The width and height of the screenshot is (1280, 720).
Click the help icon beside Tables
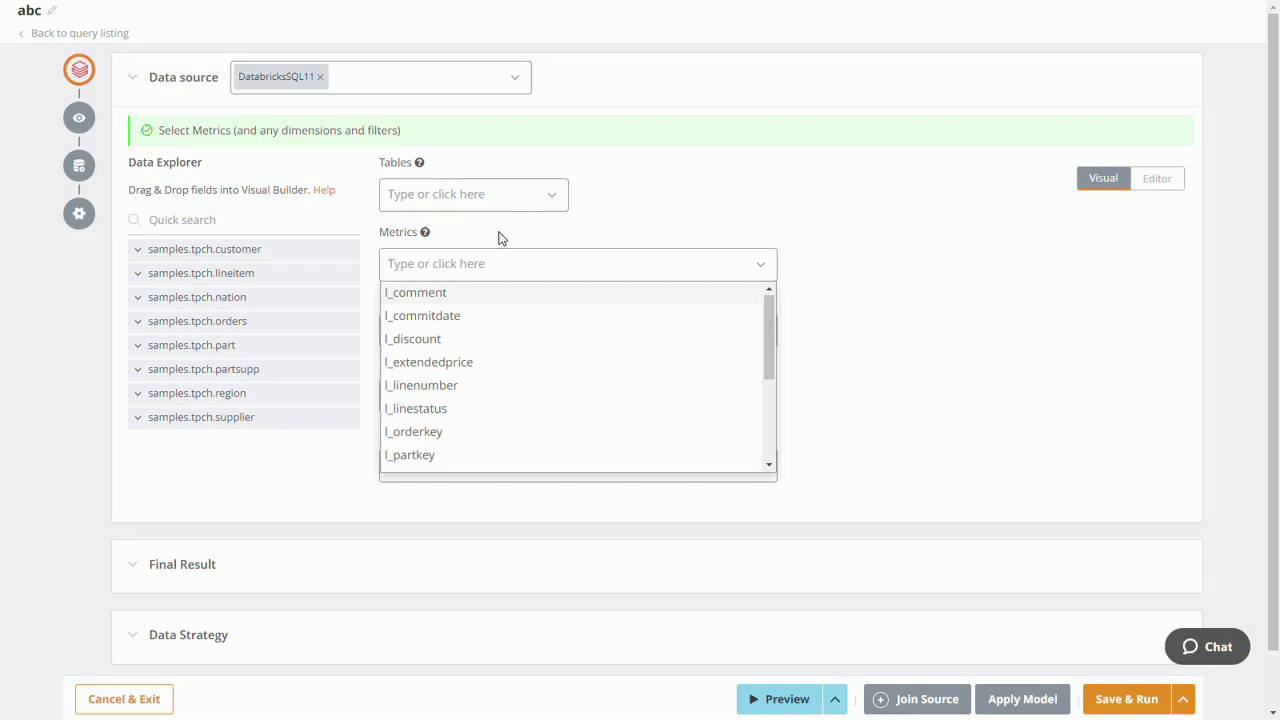pos(420,162)
